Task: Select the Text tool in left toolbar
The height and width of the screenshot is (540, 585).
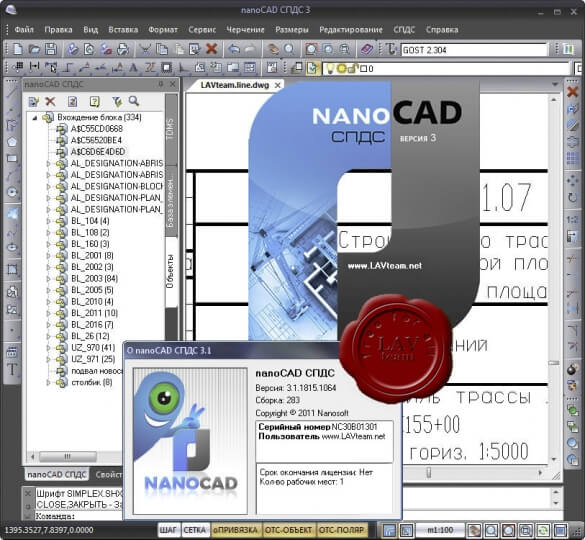Action: point(12,369)
